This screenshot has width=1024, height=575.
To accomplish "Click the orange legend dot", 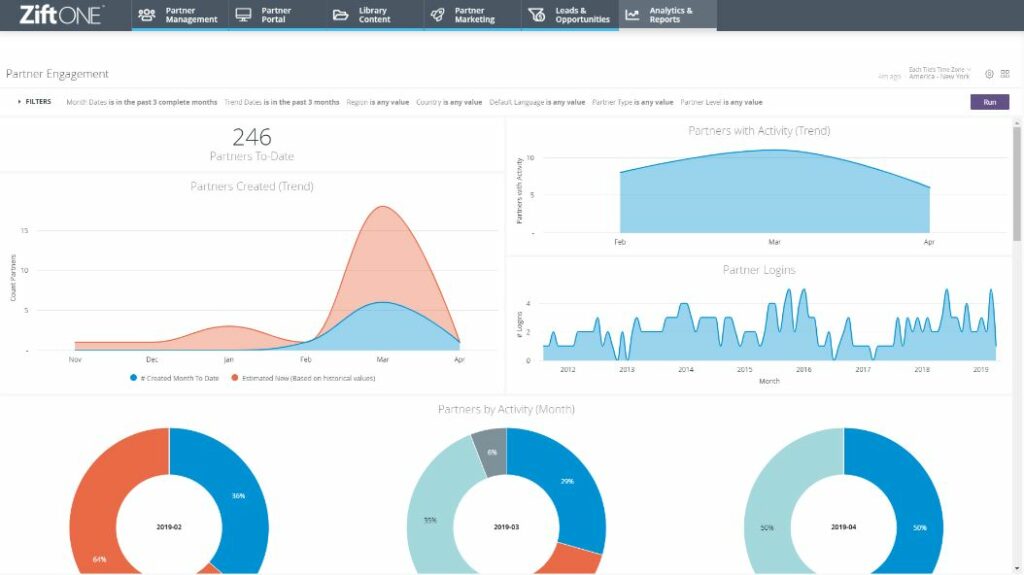I will [234, 378].
